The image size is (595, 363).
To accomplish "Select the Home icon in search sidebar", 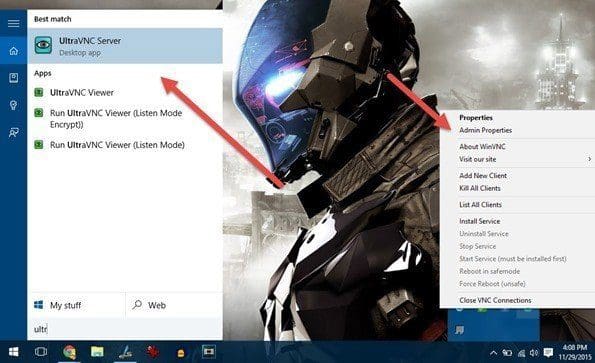I will click(x=14, y=50).
